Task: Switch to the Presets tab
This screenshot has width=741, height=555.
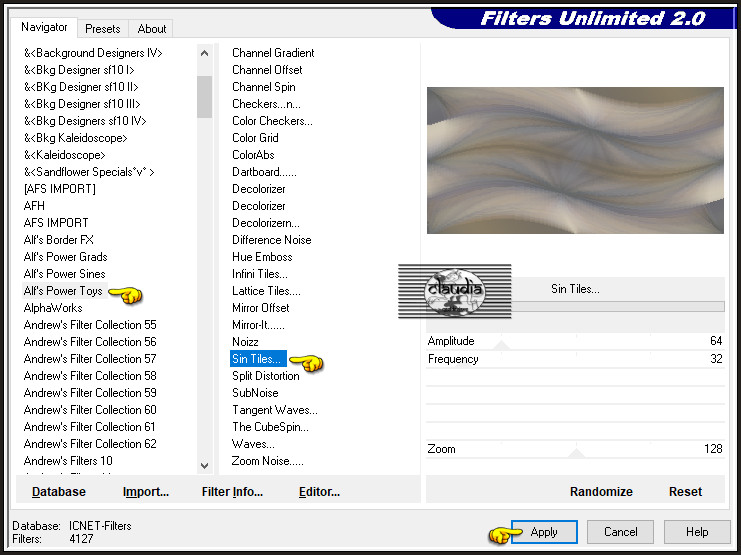Action: (x=103, y=29)
